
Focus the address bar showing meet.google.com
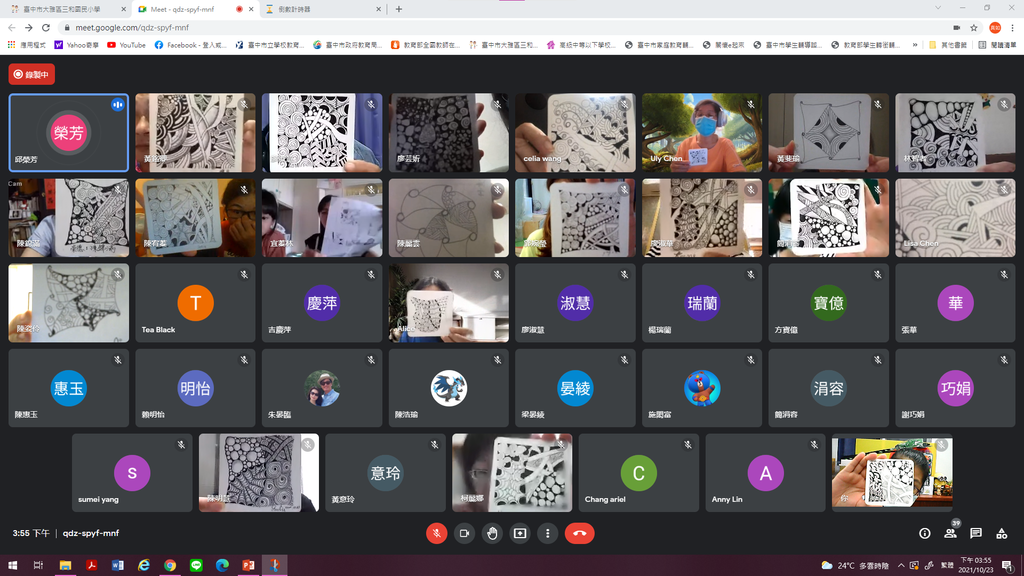(x=503, y=27)
